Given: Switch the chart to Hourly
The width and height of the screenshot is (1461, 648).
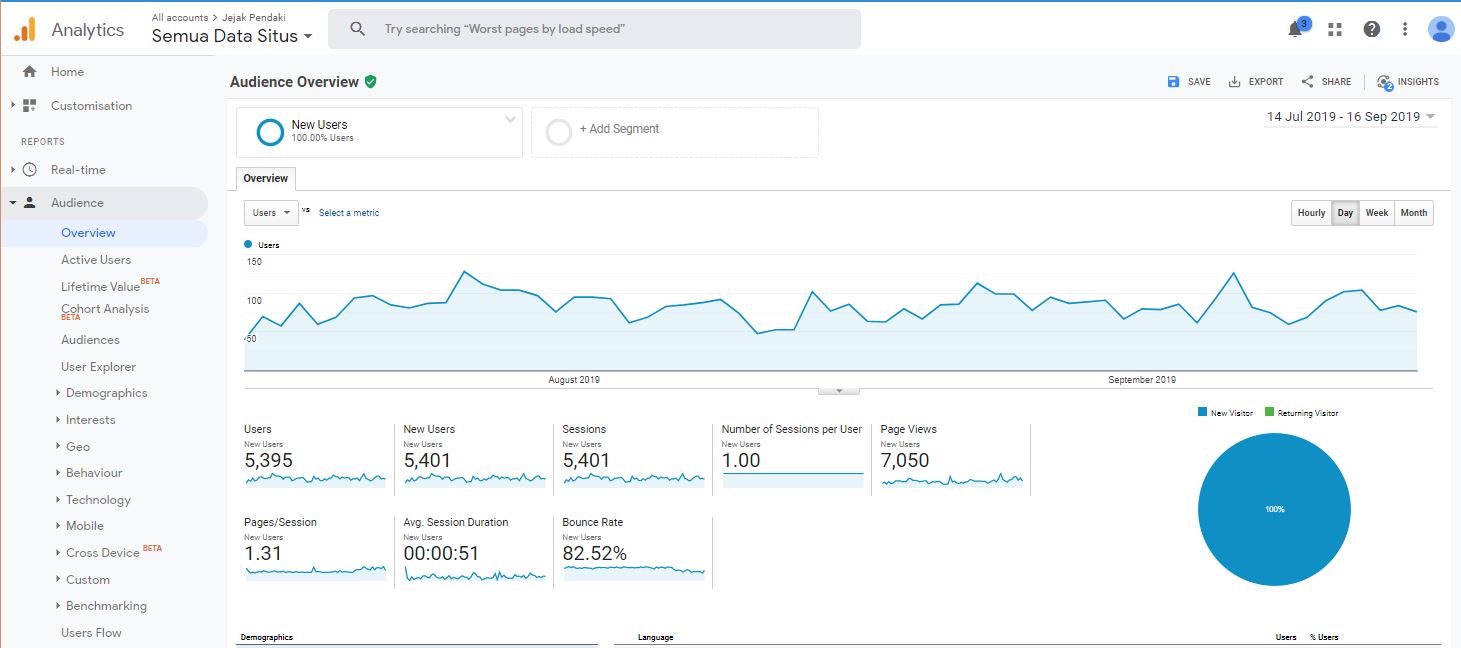Looking at the screenshot, I should pyautogui.click(x=1311, y=213).
